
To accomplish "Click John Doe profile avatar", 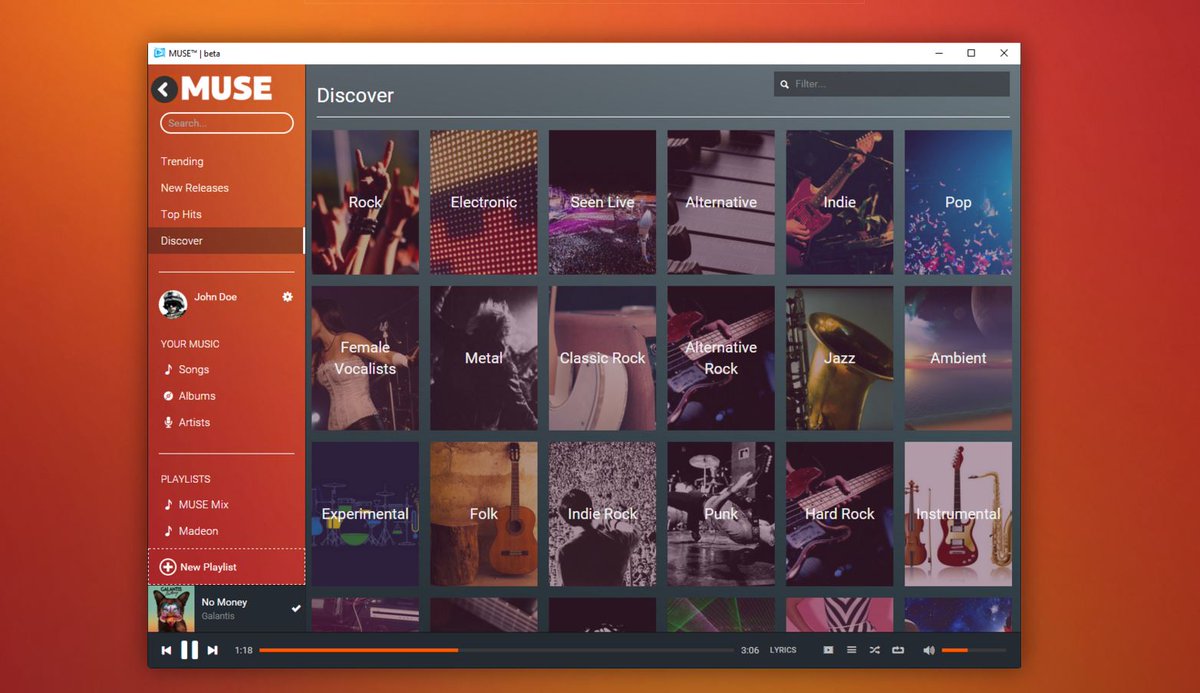I will point(173,304).
